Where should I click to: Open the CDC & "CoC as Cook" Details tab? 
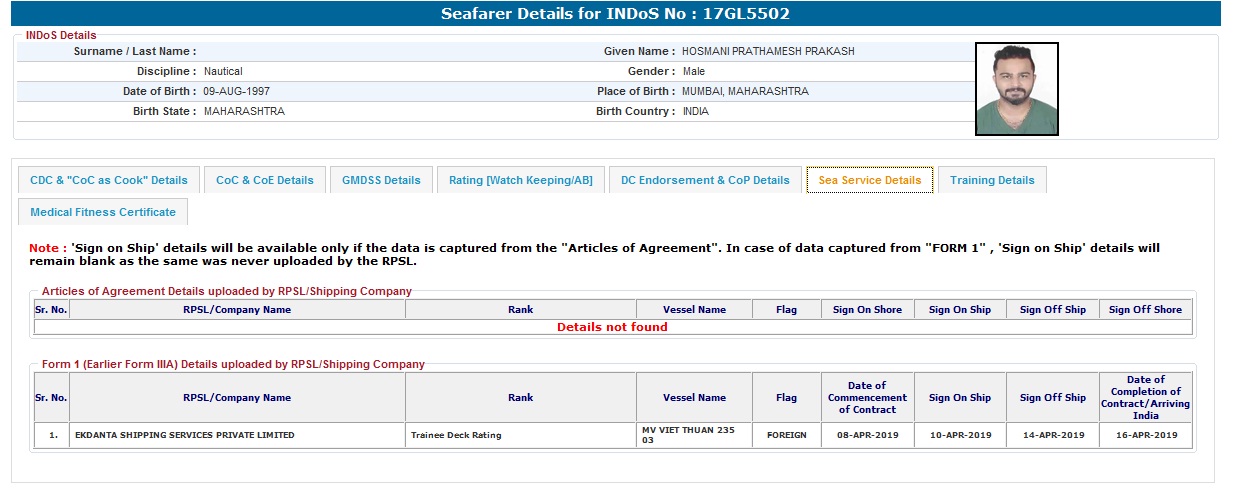(x=109, y=180)
